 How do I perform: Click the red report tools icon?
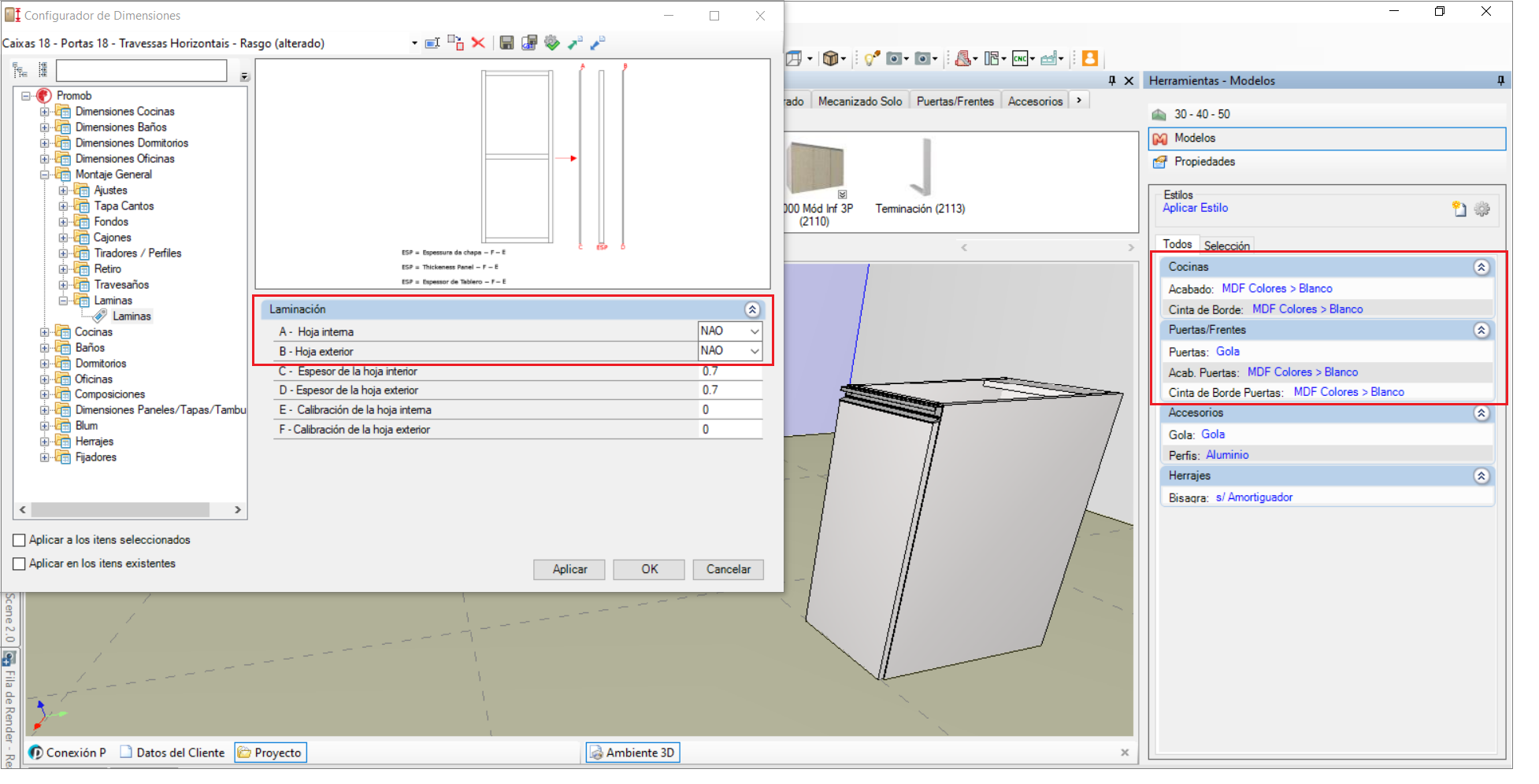(962, 58)
